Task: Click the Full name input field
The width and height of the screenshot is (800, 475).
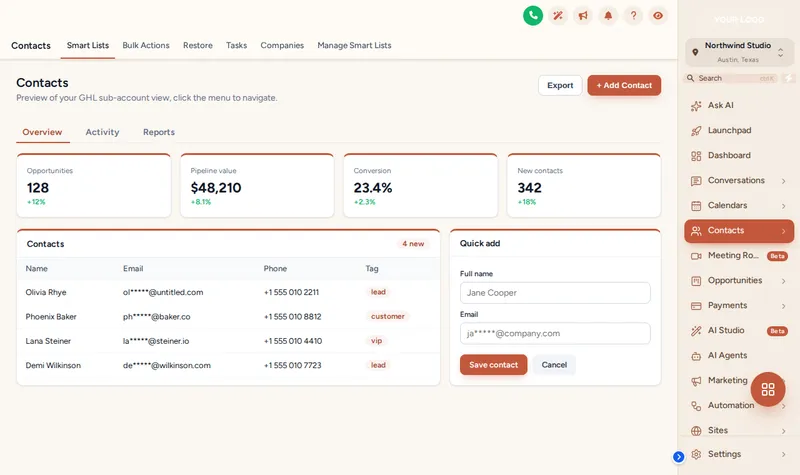Action: pos(555,293)
